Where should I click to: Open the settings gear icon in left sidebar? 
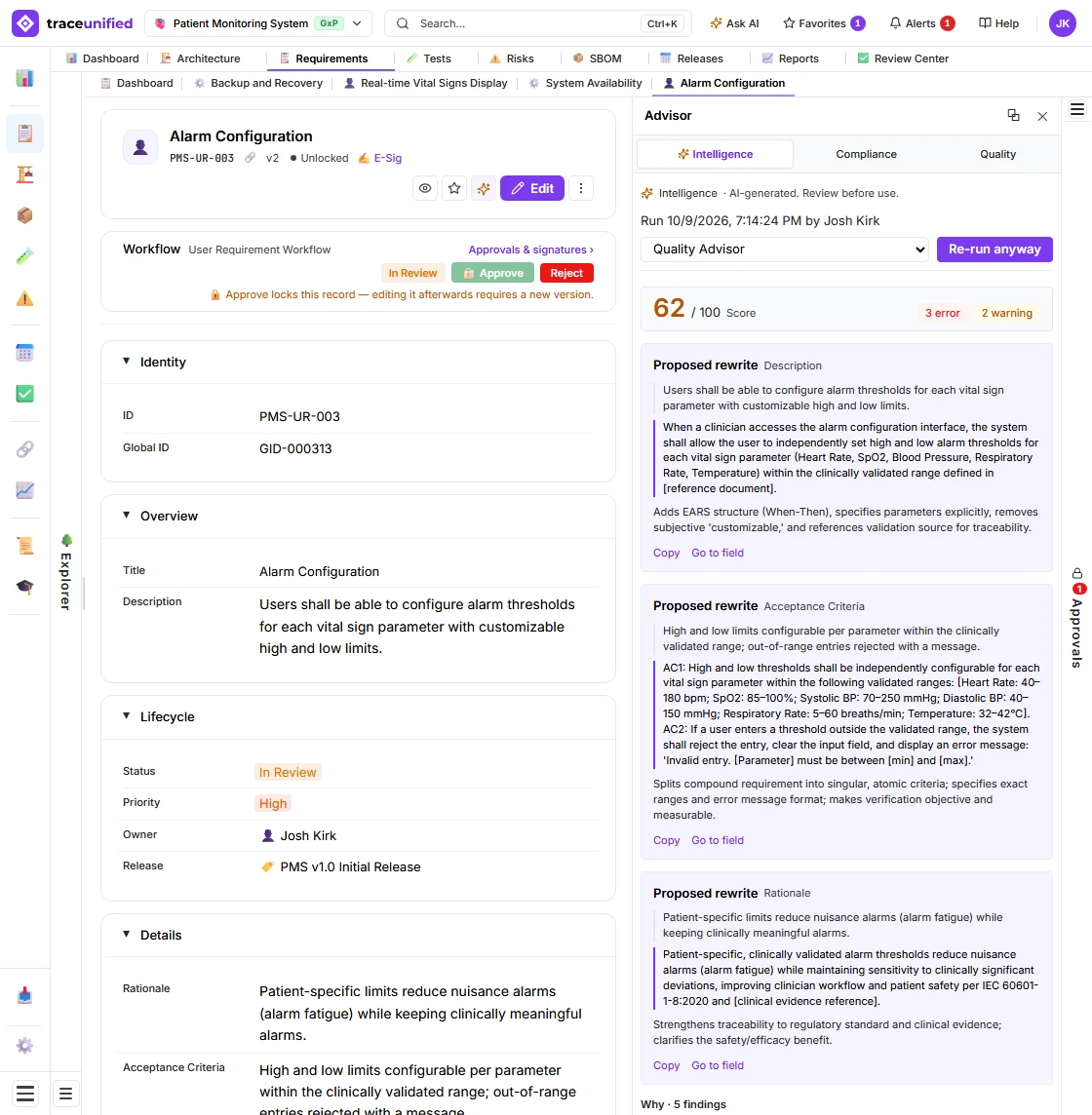25,1045
